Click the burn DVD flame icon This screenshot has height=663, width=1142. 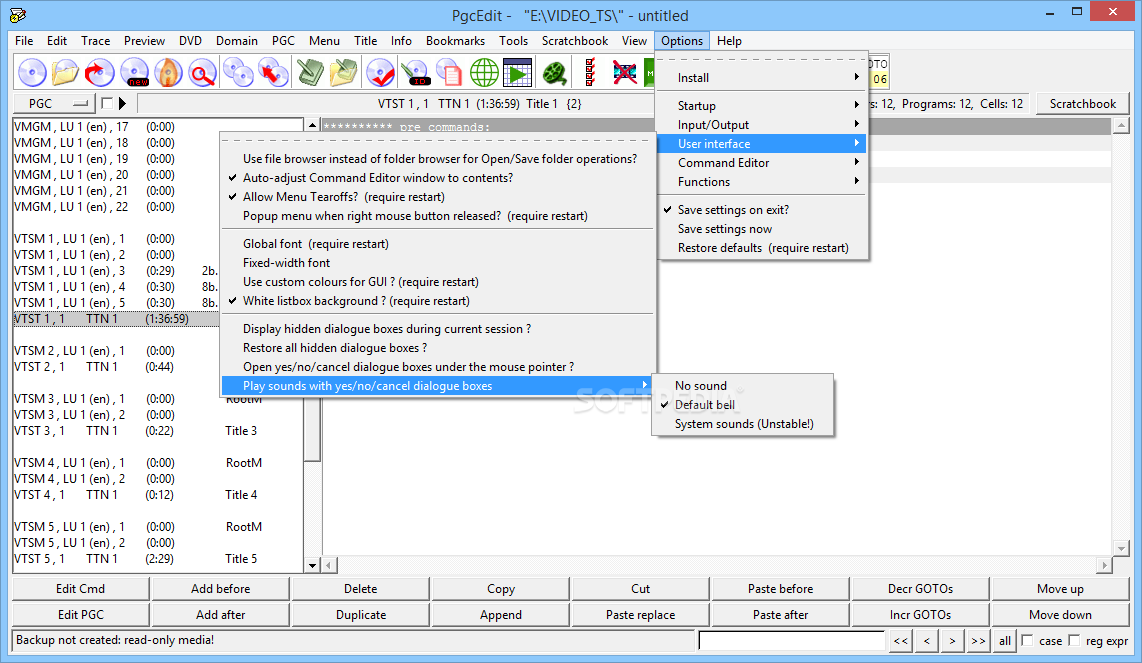168,73
